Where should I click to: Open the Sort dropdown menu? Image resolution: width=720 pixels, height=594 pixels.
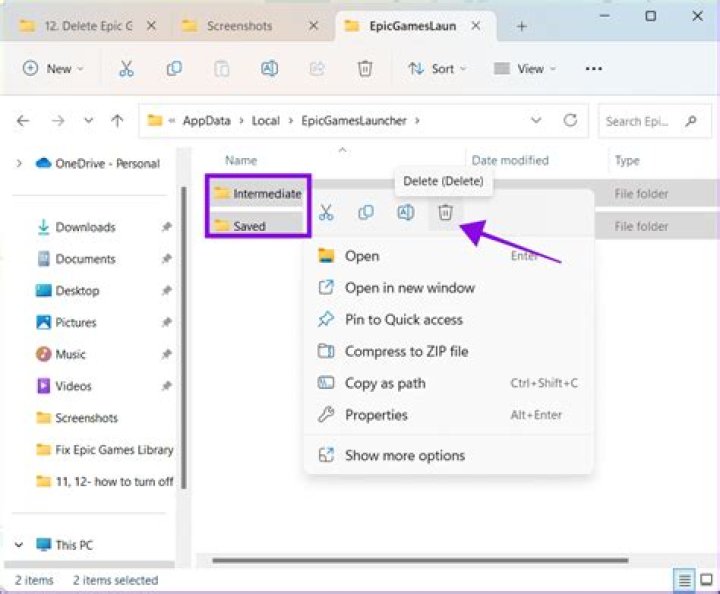(437, 69)
